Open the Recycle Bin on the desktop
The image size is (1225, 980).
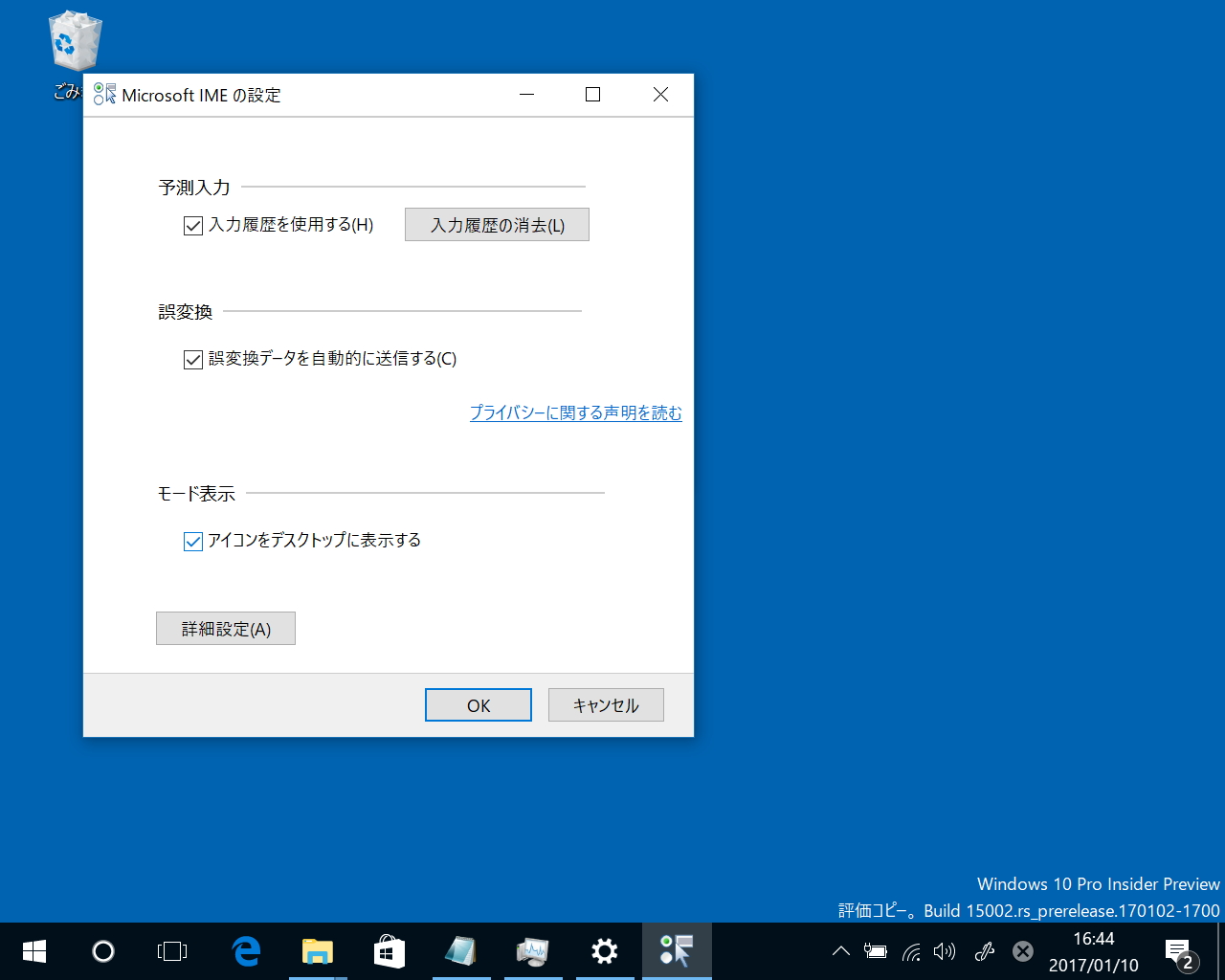(74, 40)
